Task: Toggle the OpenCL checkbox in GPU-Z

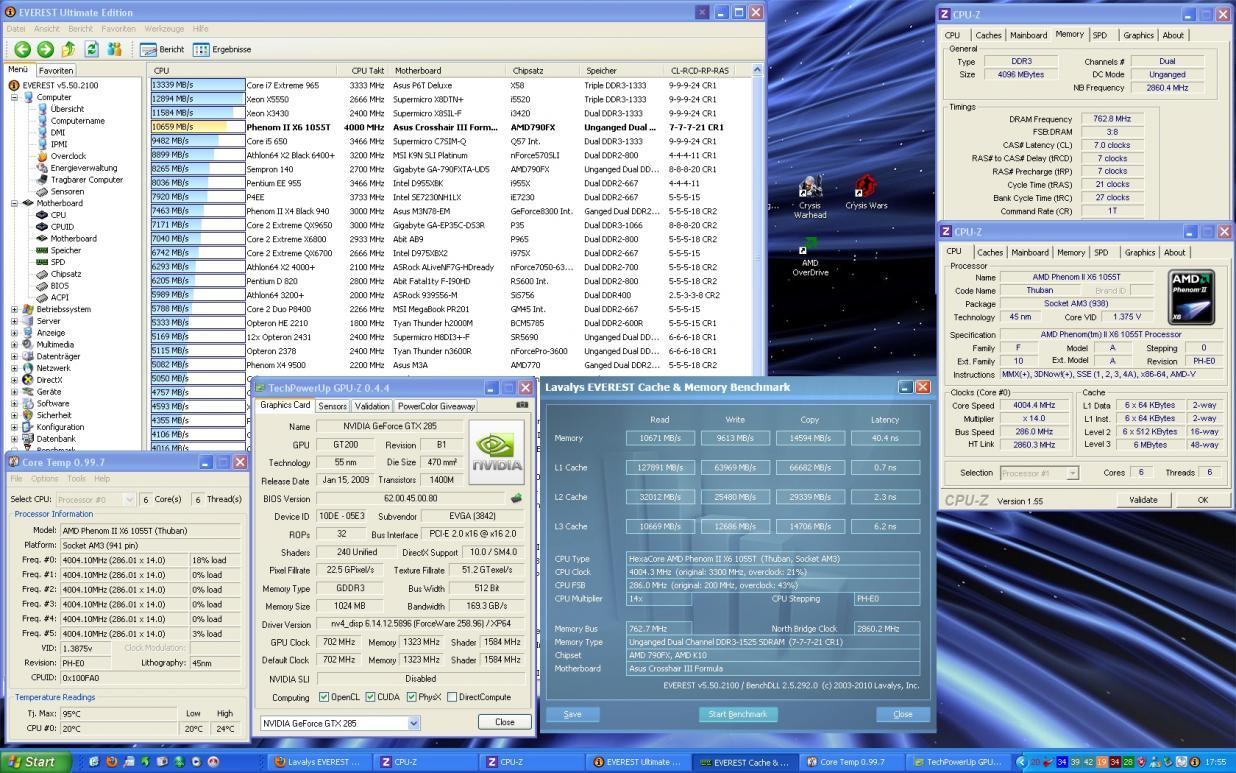Action: [324, 697]
